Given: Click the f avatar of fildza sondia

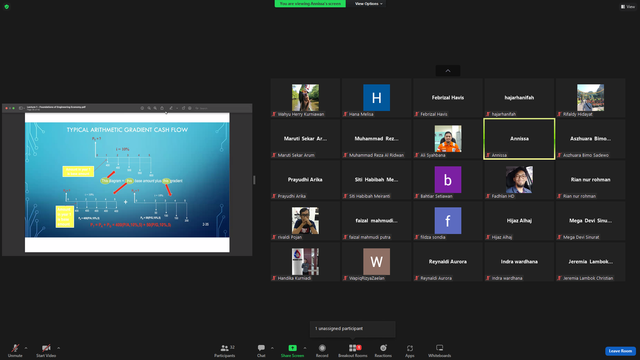Looking at the screenshot, I should coord(448,220).
